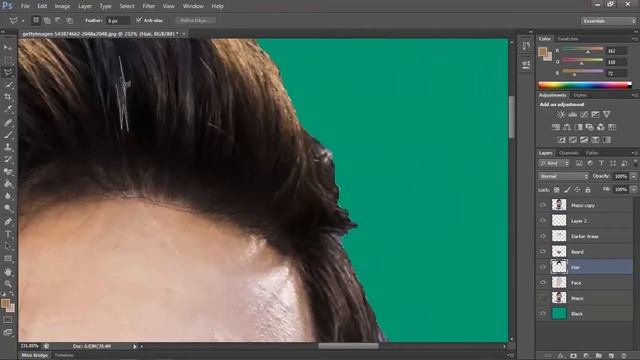Click the Refine Edge button
This screenshot has height=360, width=640.
point(196,20)
